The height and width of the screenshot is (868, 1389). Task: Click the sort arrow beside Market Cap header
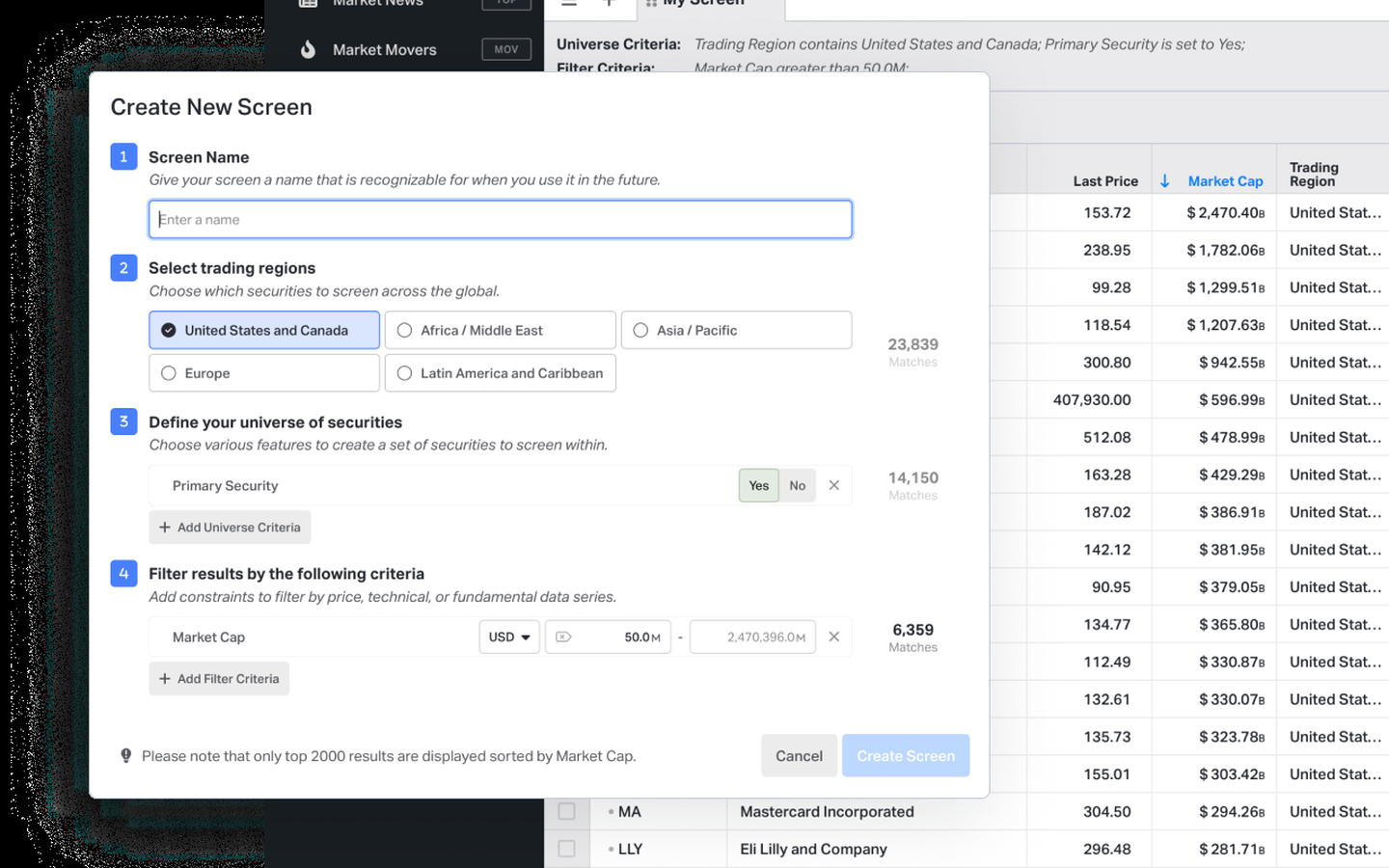tap(1165, 181)
